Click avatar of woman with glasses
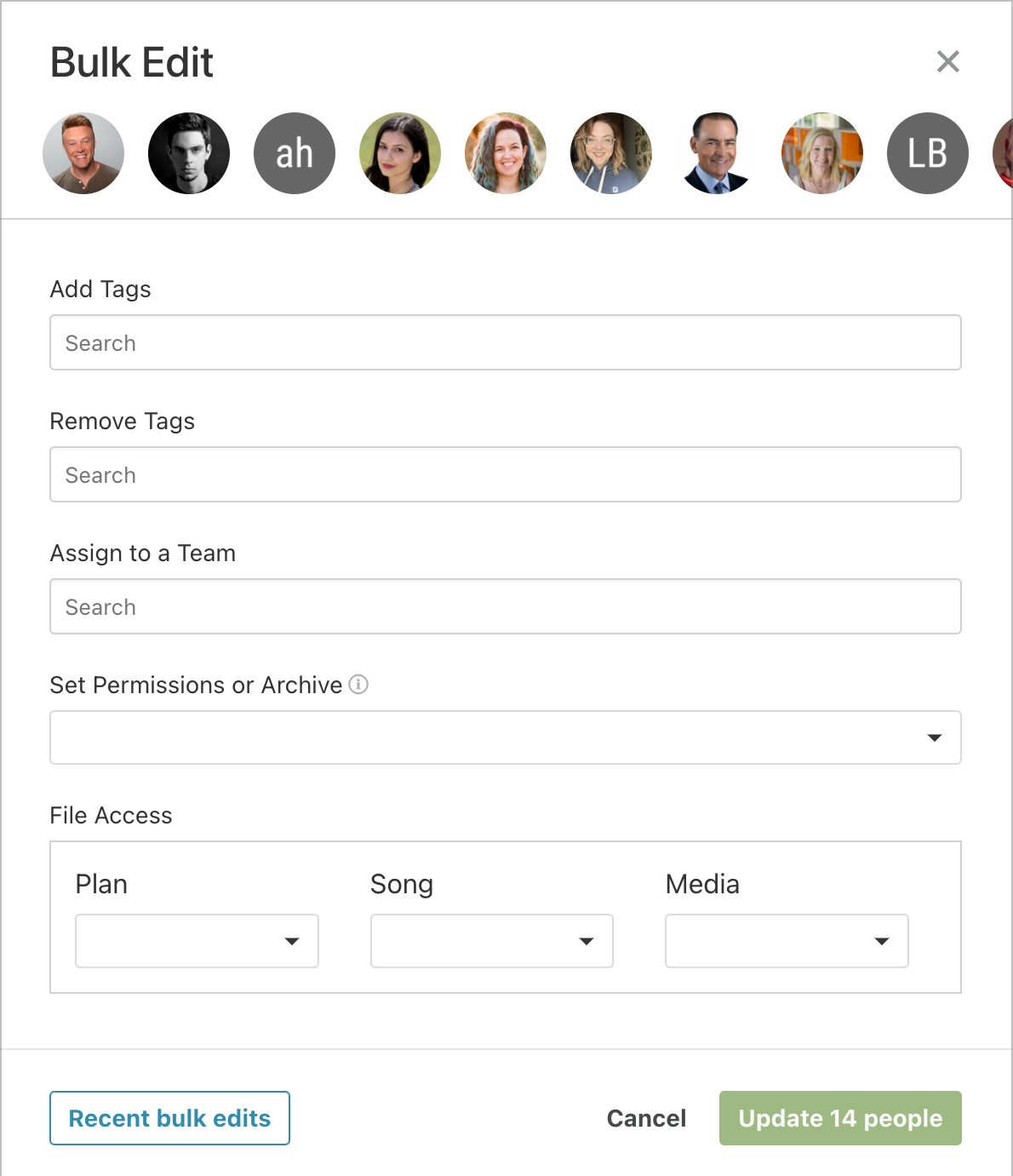The image size is (1013, 1176). tap(611, 153)
